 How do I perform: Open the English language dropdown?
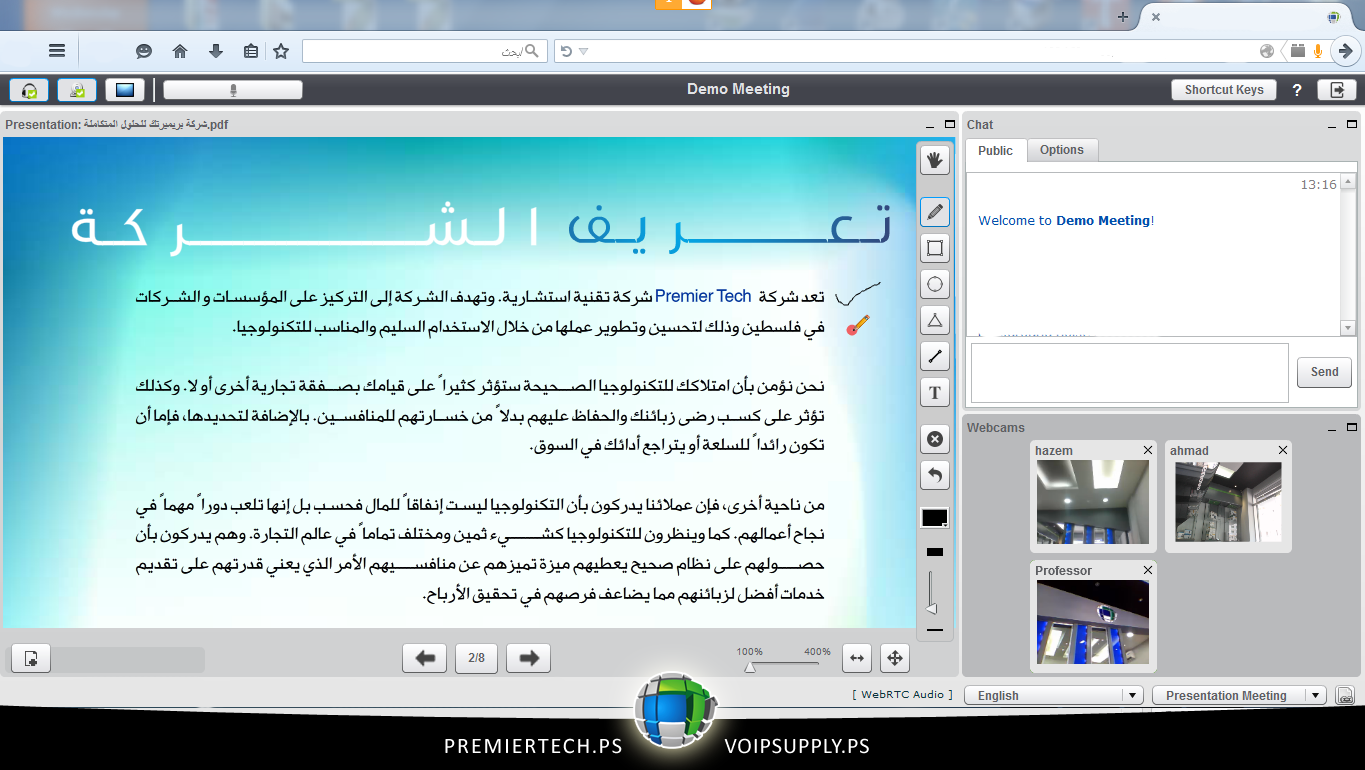[x=1053, y=695]
